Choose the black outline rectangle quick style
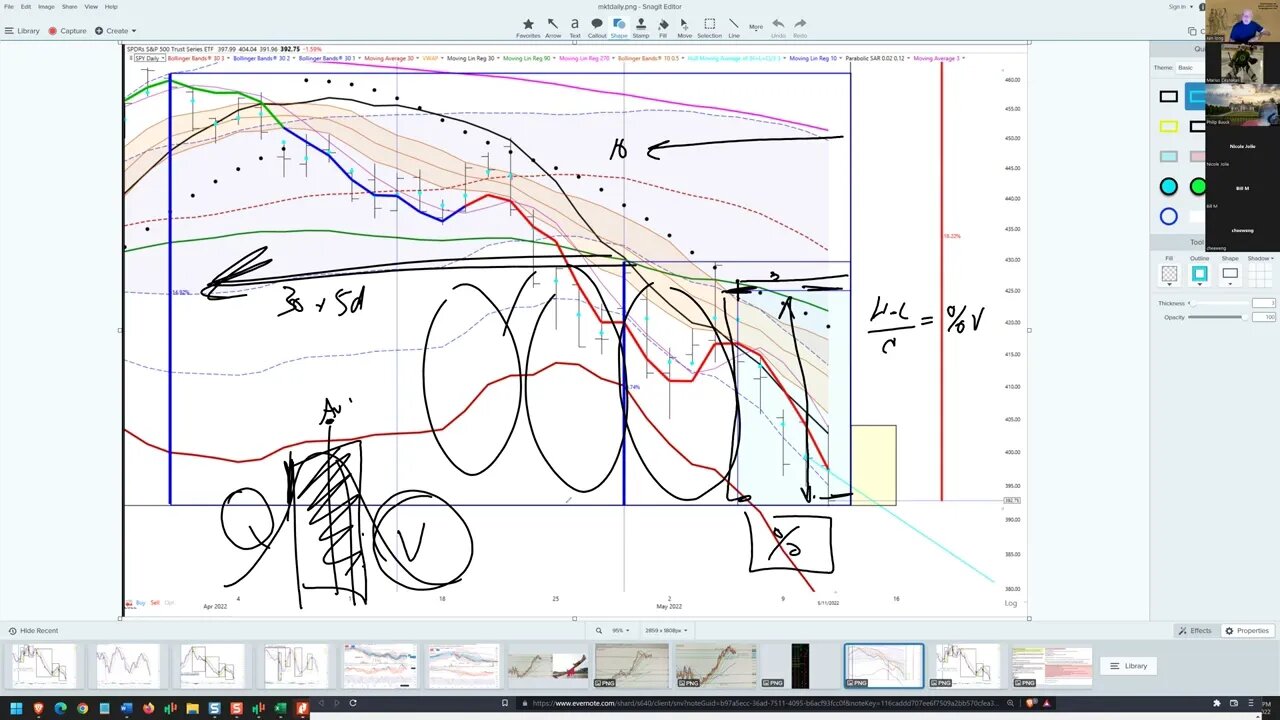 pos(1168,97)
